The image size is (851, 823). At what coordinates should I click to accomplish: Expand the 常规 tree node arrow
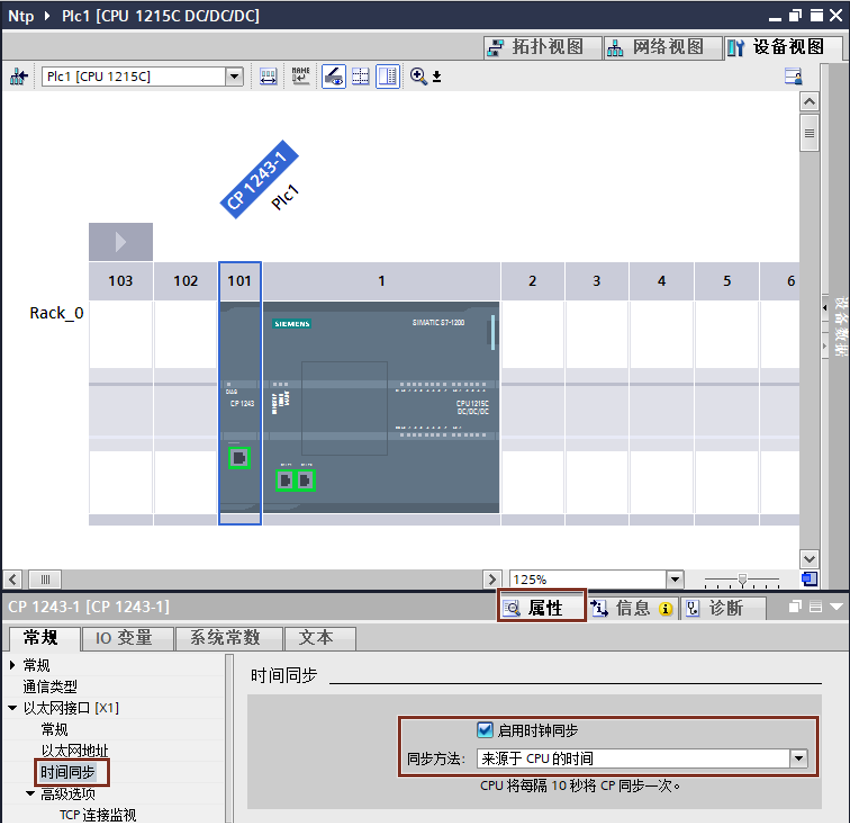click(x=12, y=665)
